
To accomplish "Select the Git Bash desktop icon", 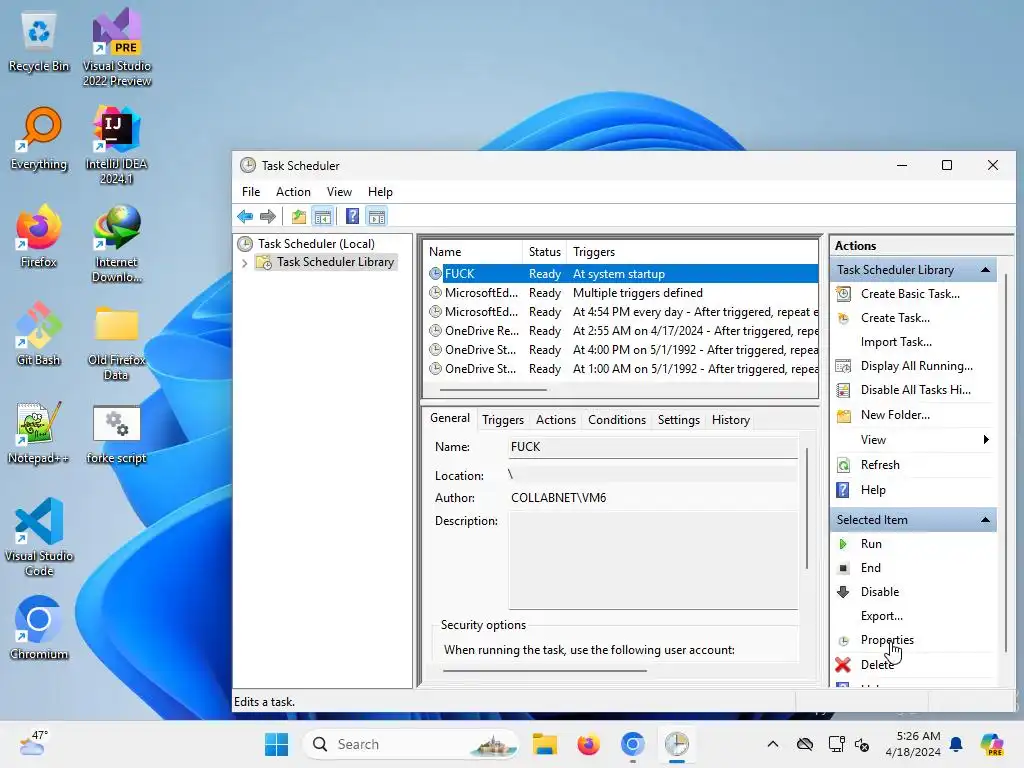I will [39, 334].
